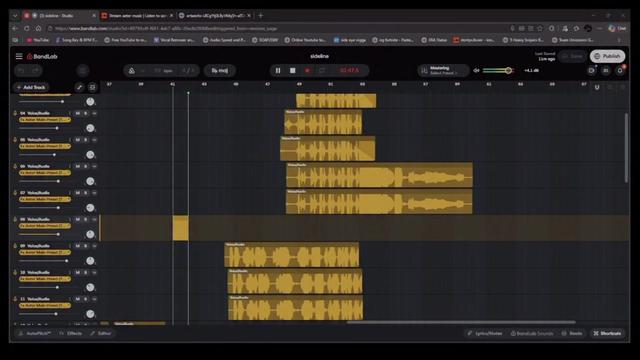The height and width of the screenshot is (360, 640).
Task: Open the key signature selector
Action: (220, 71)
